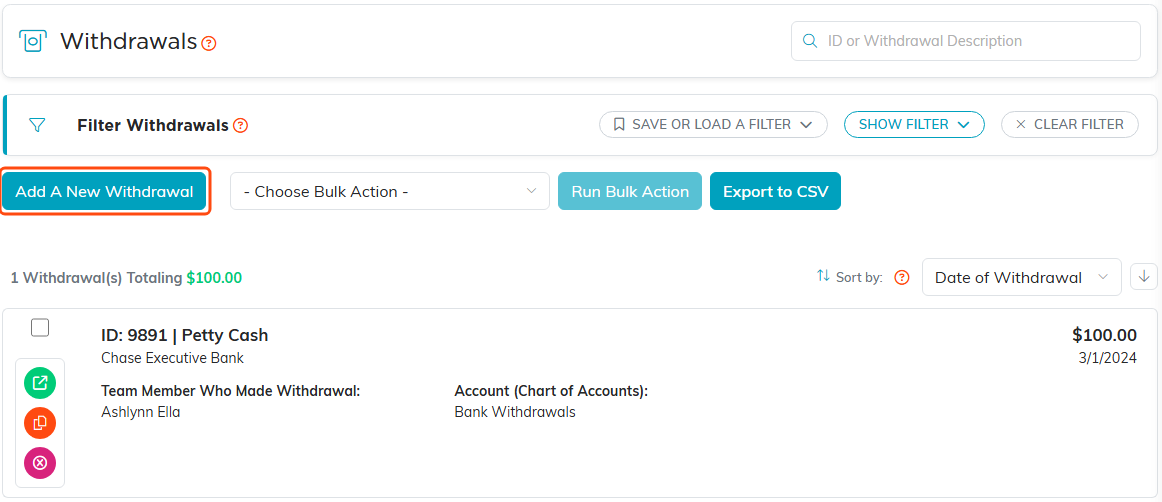This screenshot has width=1162, height=502.
Task: Click Bank Withdrawals account text
Action: point(514,412)
